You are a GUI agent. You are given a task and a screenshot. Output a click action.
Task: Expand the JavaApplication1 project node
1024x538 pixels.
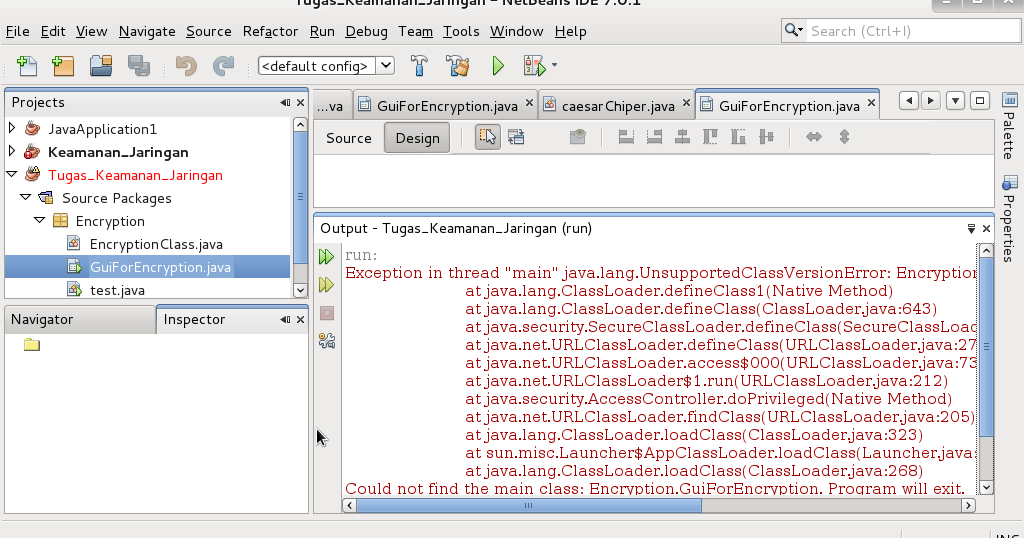point(12,128)
